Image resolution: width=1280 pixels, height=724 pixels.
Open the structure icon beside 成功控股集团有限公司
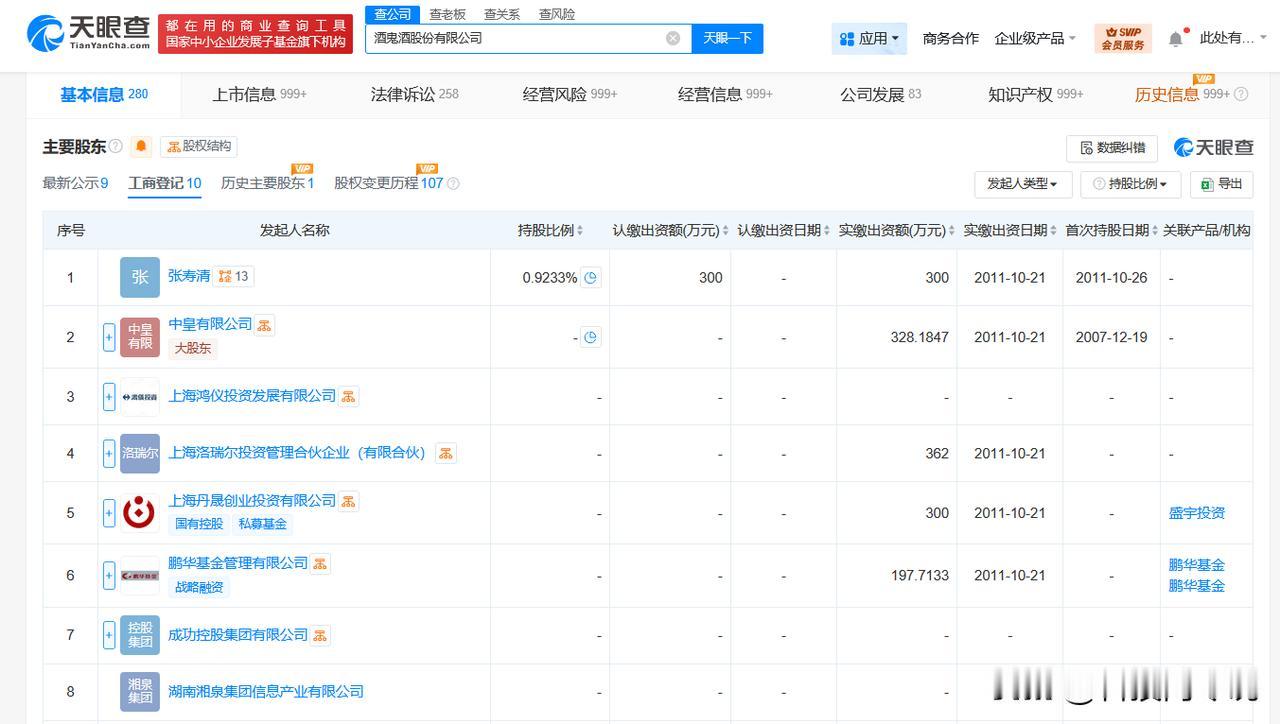[x=320, y=635]
